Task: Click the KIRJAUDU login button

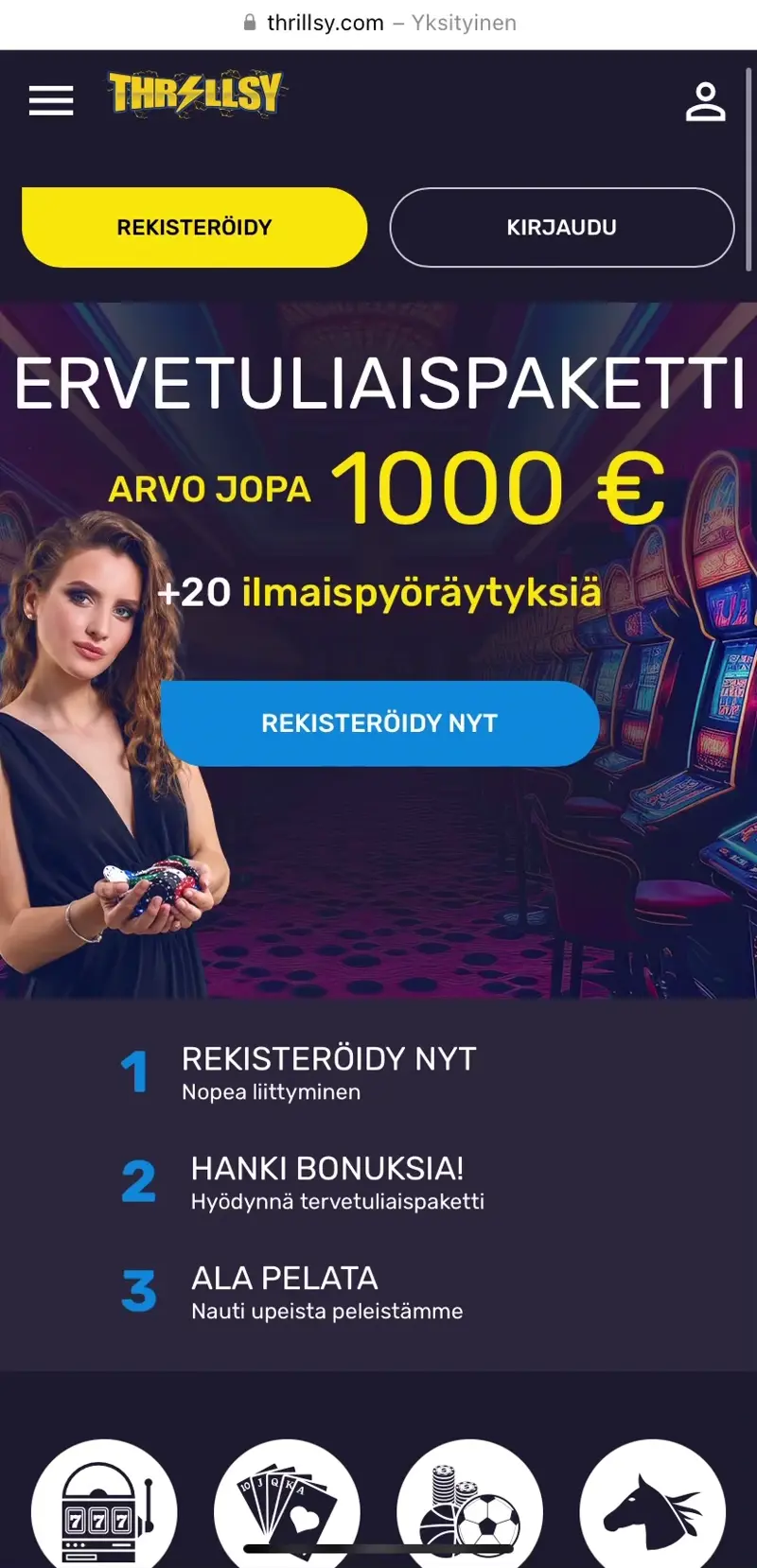Action: coord(562,227)
